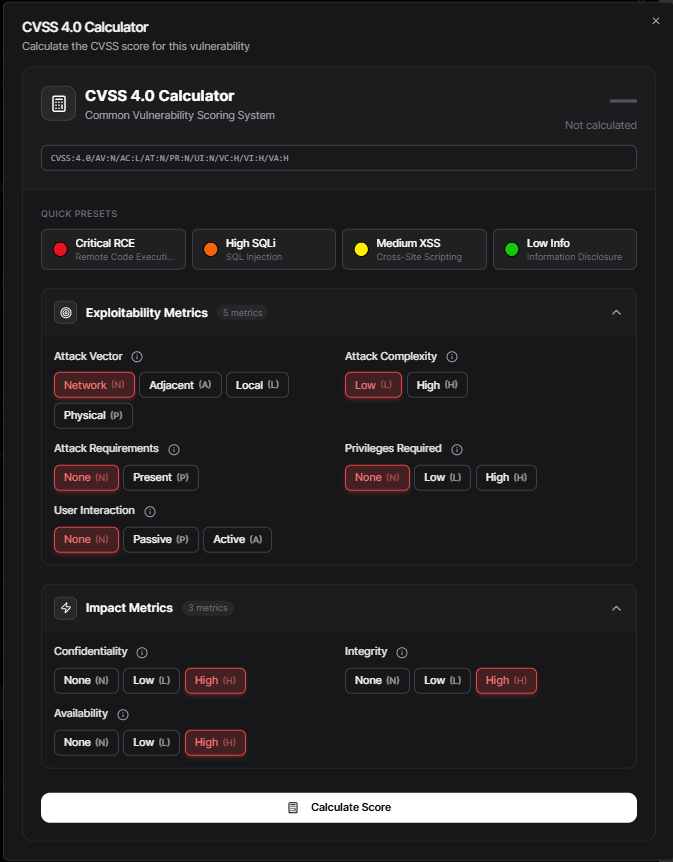Close the CVSS 4.0 Calculator dialog
This screenshot has height=862, width=673.
655,21
